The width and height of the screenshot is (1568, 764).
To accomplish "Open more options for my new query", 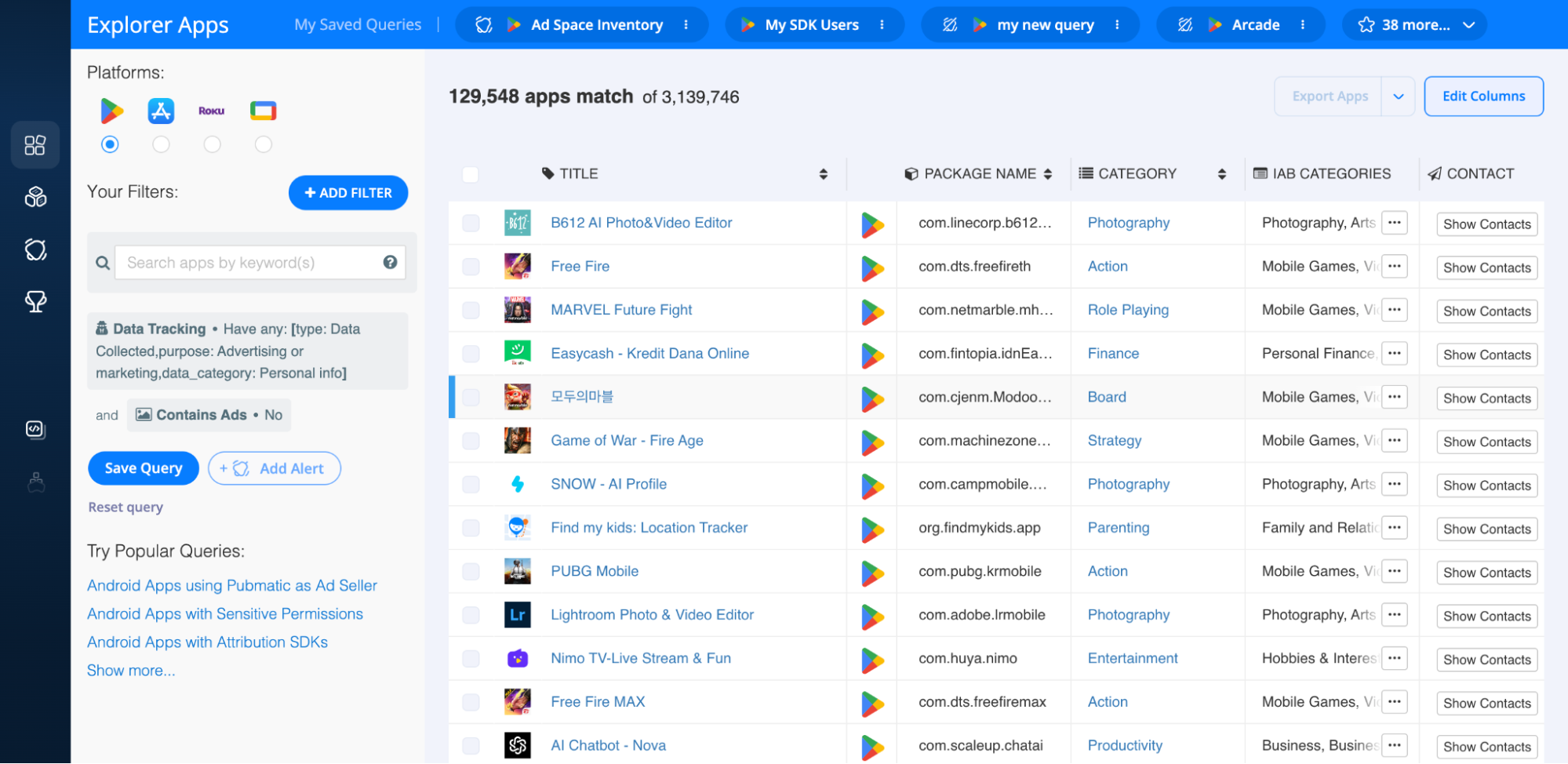I will pos(1117,24).
